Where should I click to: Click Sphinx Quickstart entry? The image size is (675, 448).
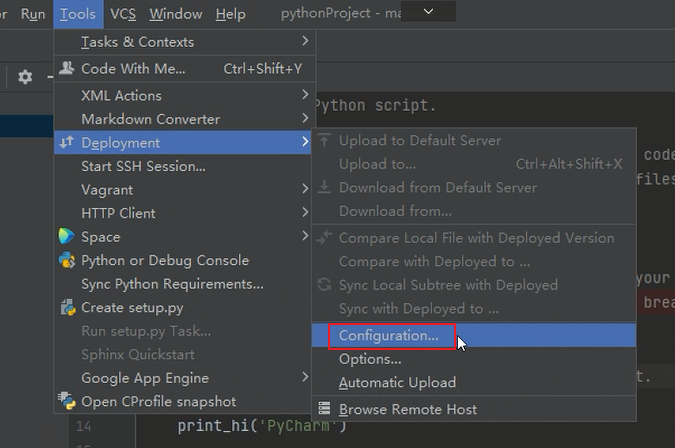183,355
